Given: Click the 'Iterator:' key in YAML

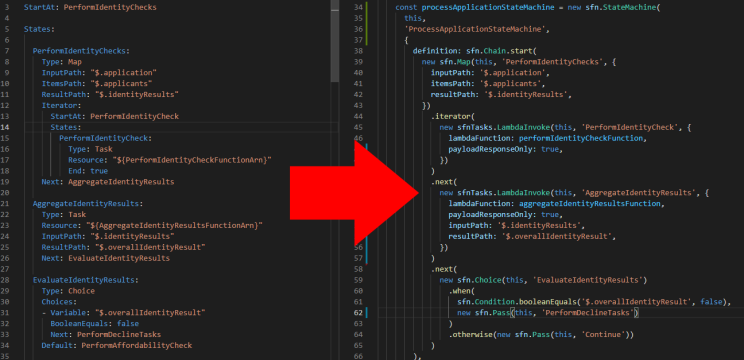Looking at the screenshot, I should (61, 106).
